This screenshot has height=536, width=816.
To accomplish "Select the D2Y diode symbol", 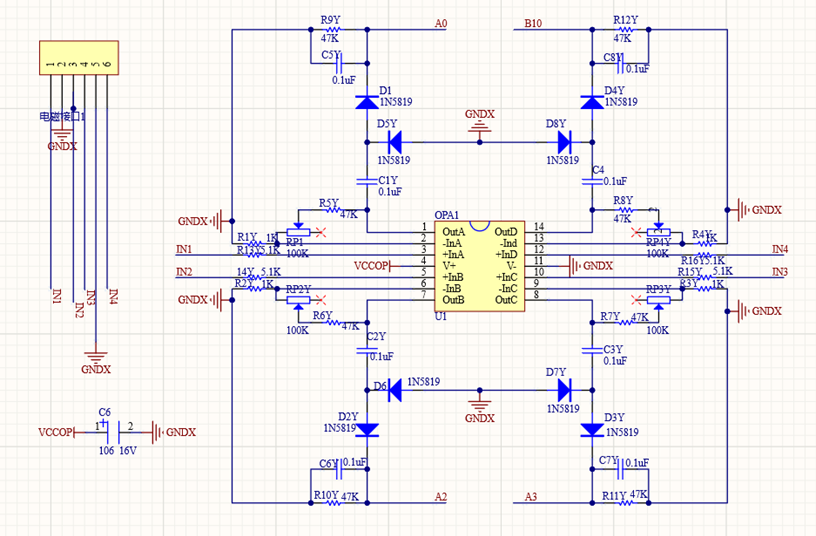I will pyautogui.click(x=367, y=429).
